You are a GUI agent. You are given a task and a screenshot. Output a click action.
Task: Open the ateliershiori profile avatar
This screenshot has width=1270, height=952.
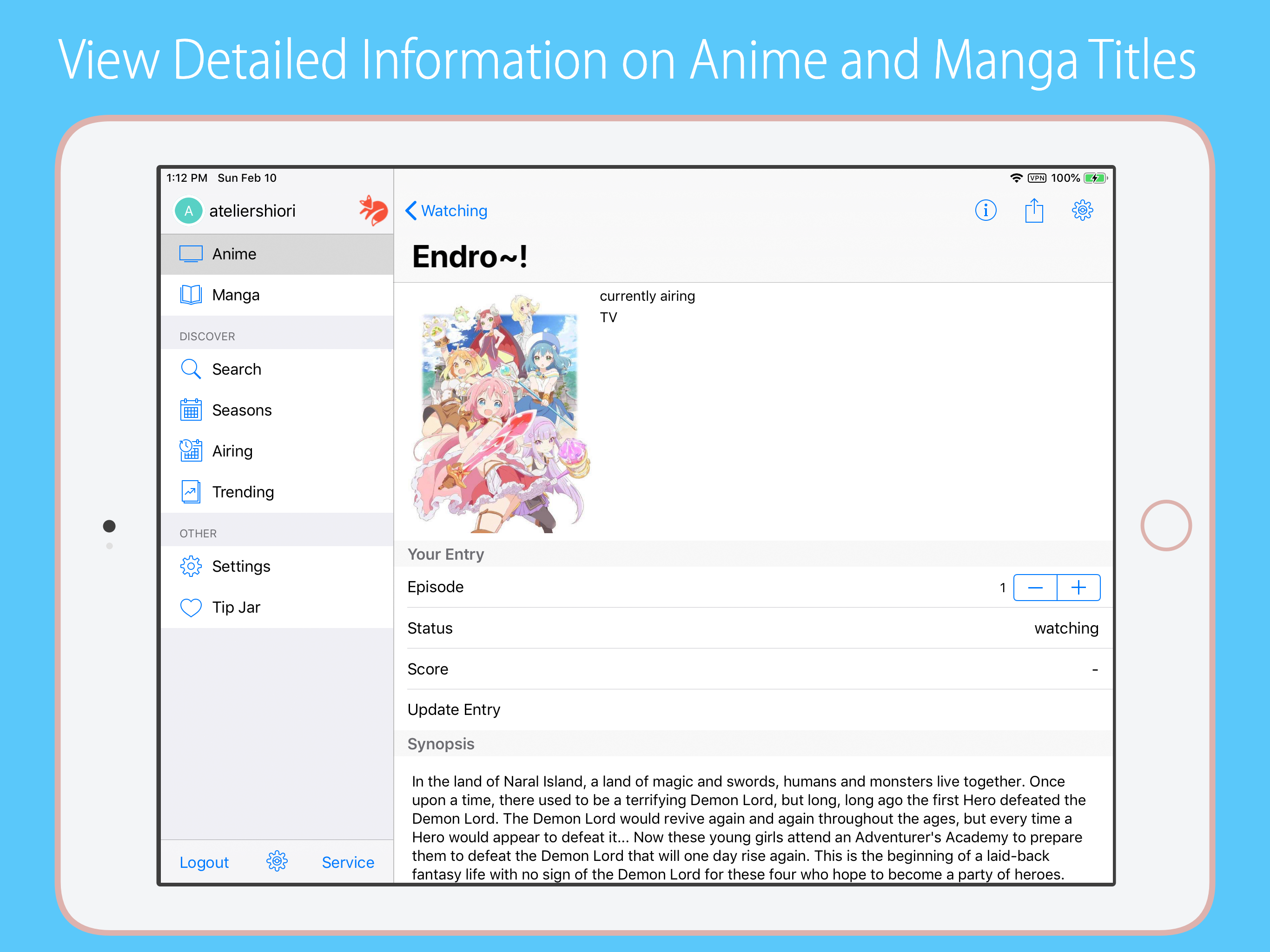coord(188,211)
